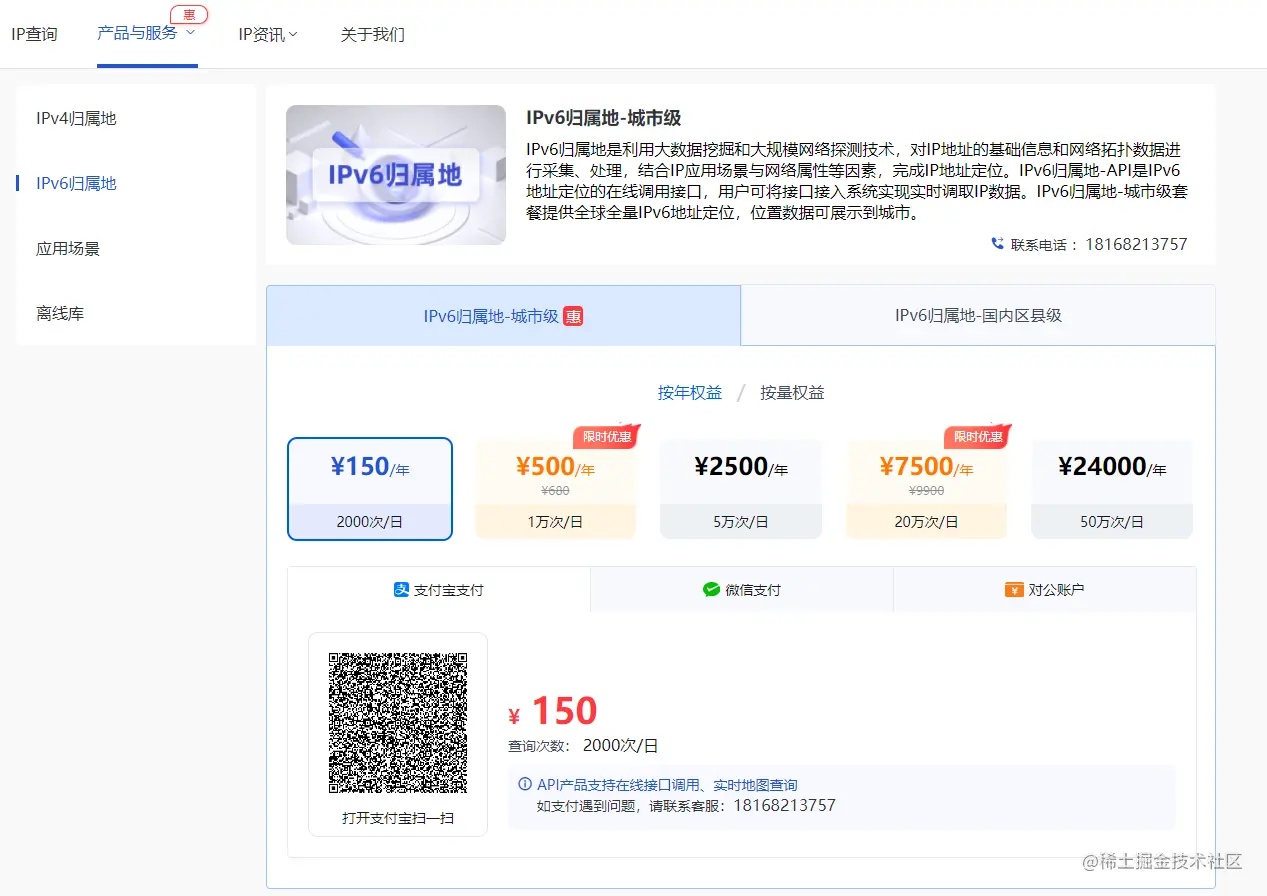Click the struck-through ¥680 original price
1267x896 pixels.
[x=555, y=490]
